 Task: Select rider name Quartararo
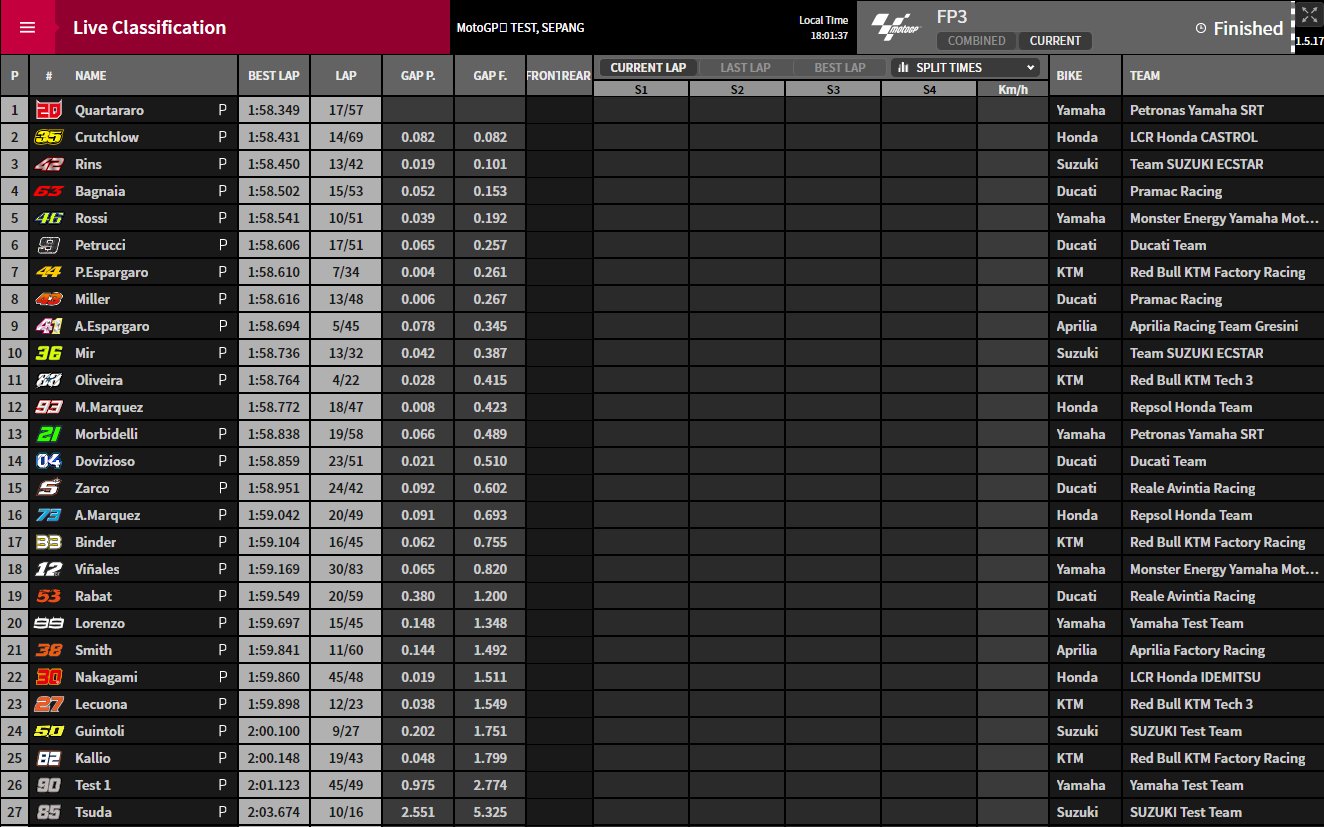(109, 110)
